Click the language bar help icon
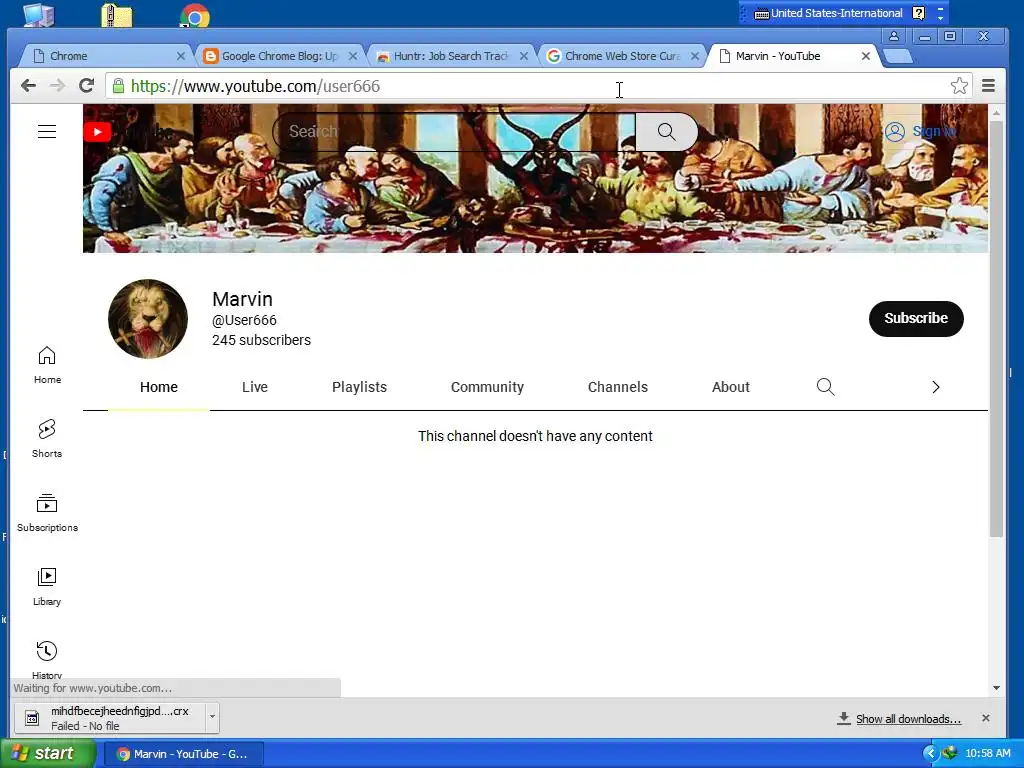Image resolution: width=1024 pixels, height=768 pixels. (918, 13)
